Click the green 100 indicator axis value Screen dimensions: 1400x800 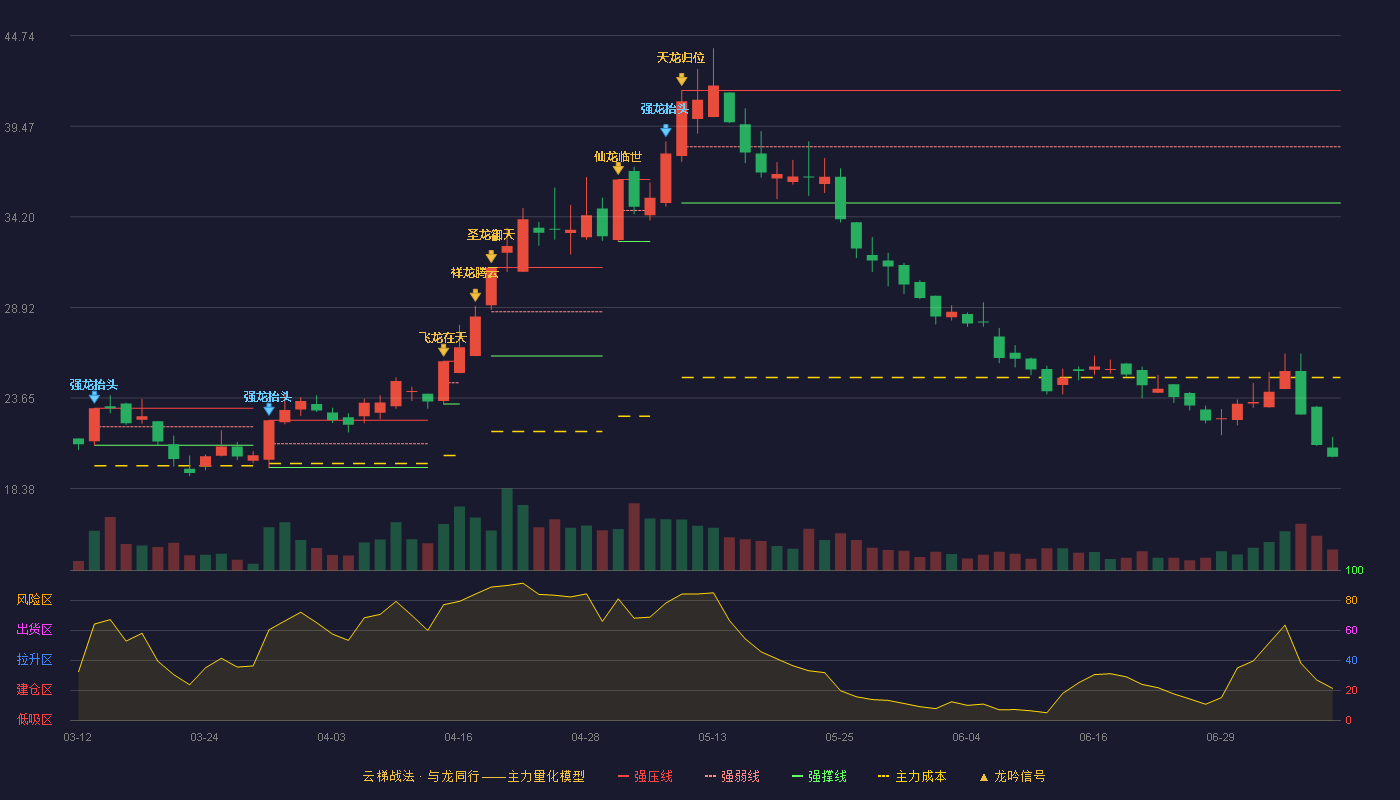1354,571
